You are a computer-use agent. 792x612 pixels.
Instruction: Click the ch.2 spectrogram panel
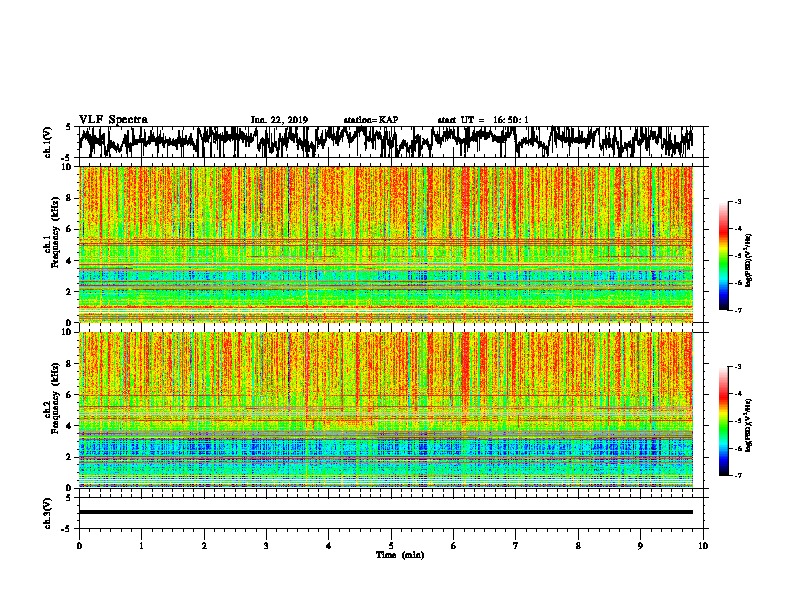386,410
